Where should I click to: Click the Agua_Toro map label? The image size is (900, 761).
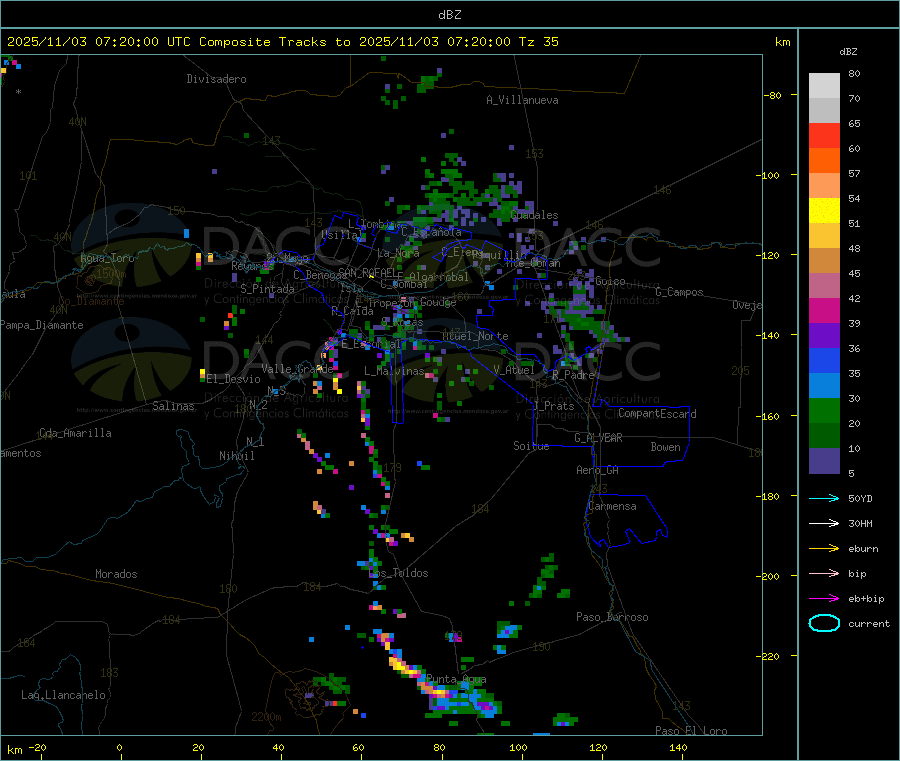(107, 258)
